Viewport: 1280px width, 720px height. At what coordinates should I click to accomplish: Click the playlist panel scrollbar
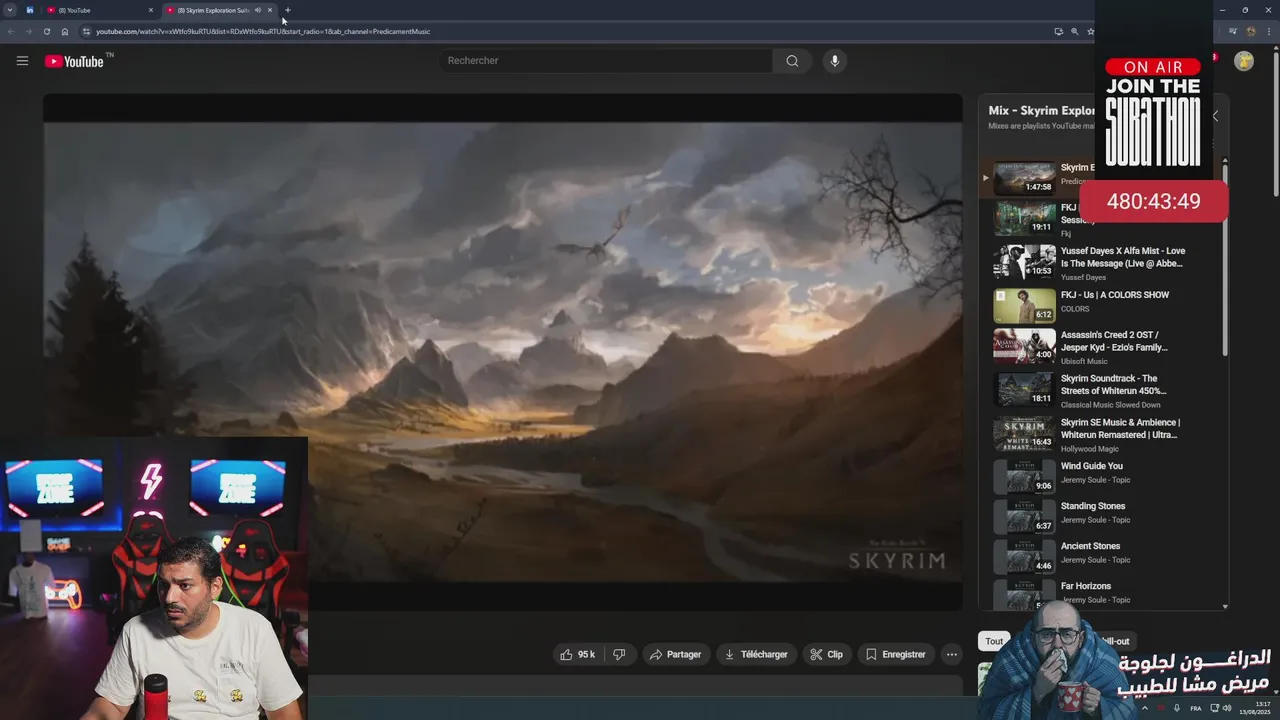pyautogui.click(x=1225, y=262)
